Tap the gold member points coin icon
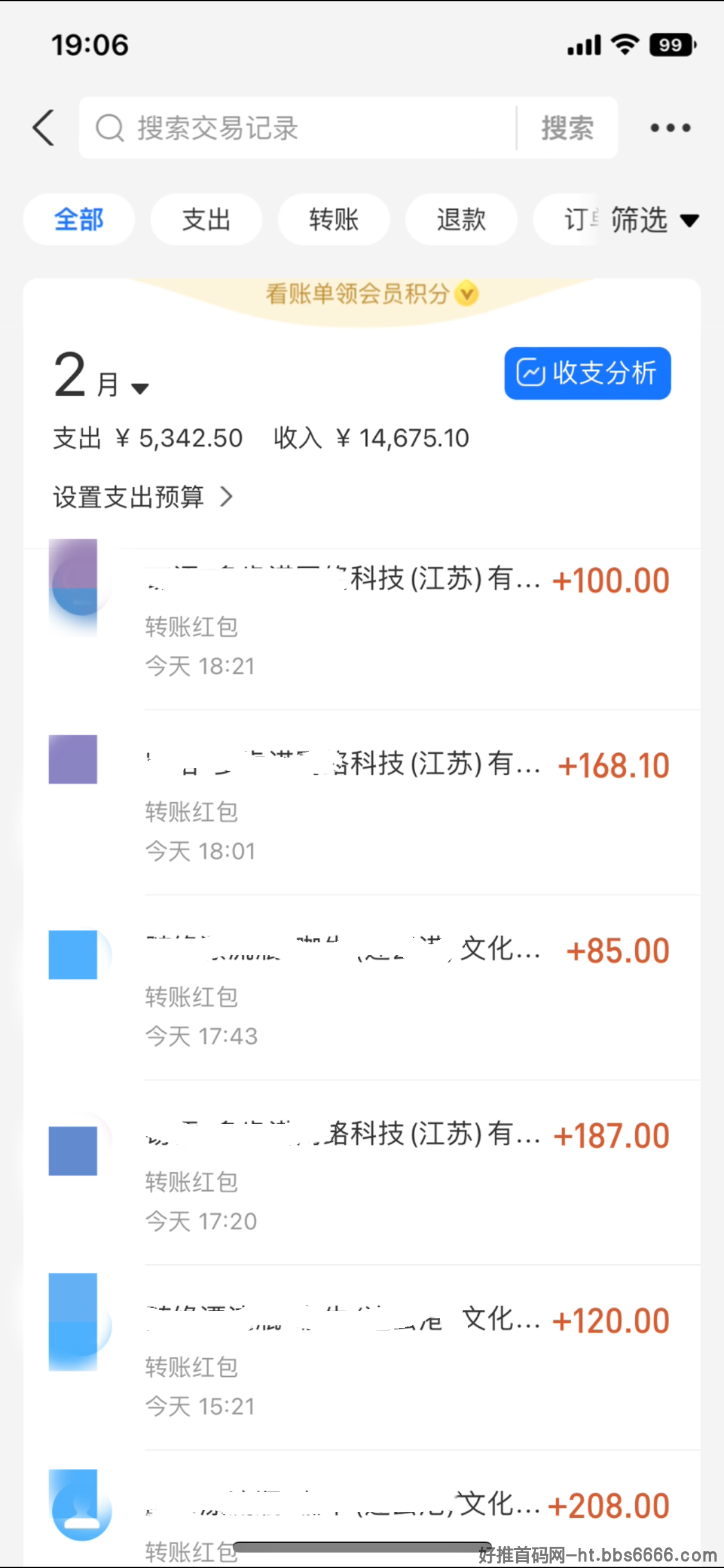 click(467, 294)
